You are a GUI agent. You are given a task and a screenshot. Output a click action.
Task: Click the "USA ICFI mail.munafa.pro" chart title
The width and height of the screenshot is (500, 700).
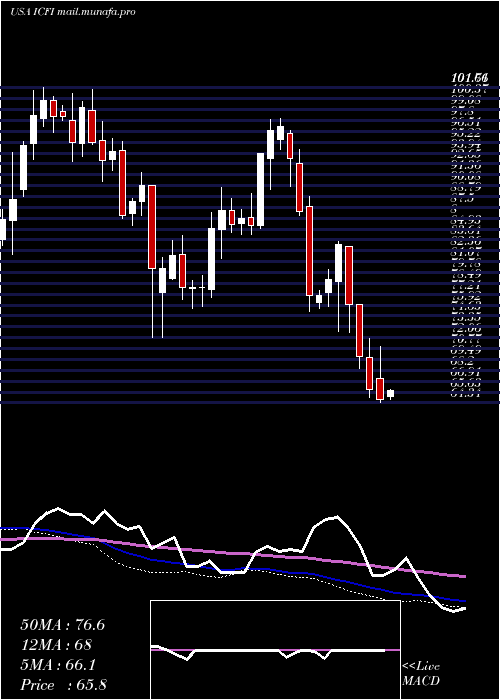pyautogui.click(x=73, y=12)
